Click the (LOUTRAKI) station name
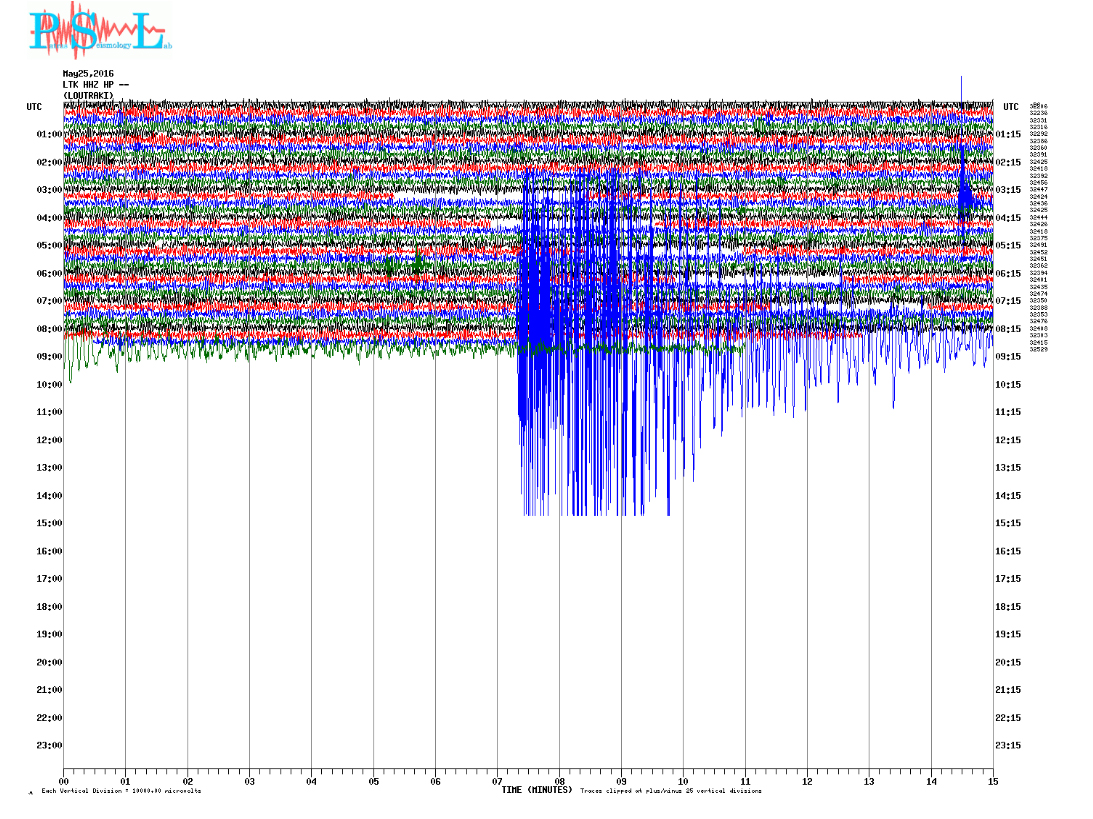1093x819 pixels. 90,96
